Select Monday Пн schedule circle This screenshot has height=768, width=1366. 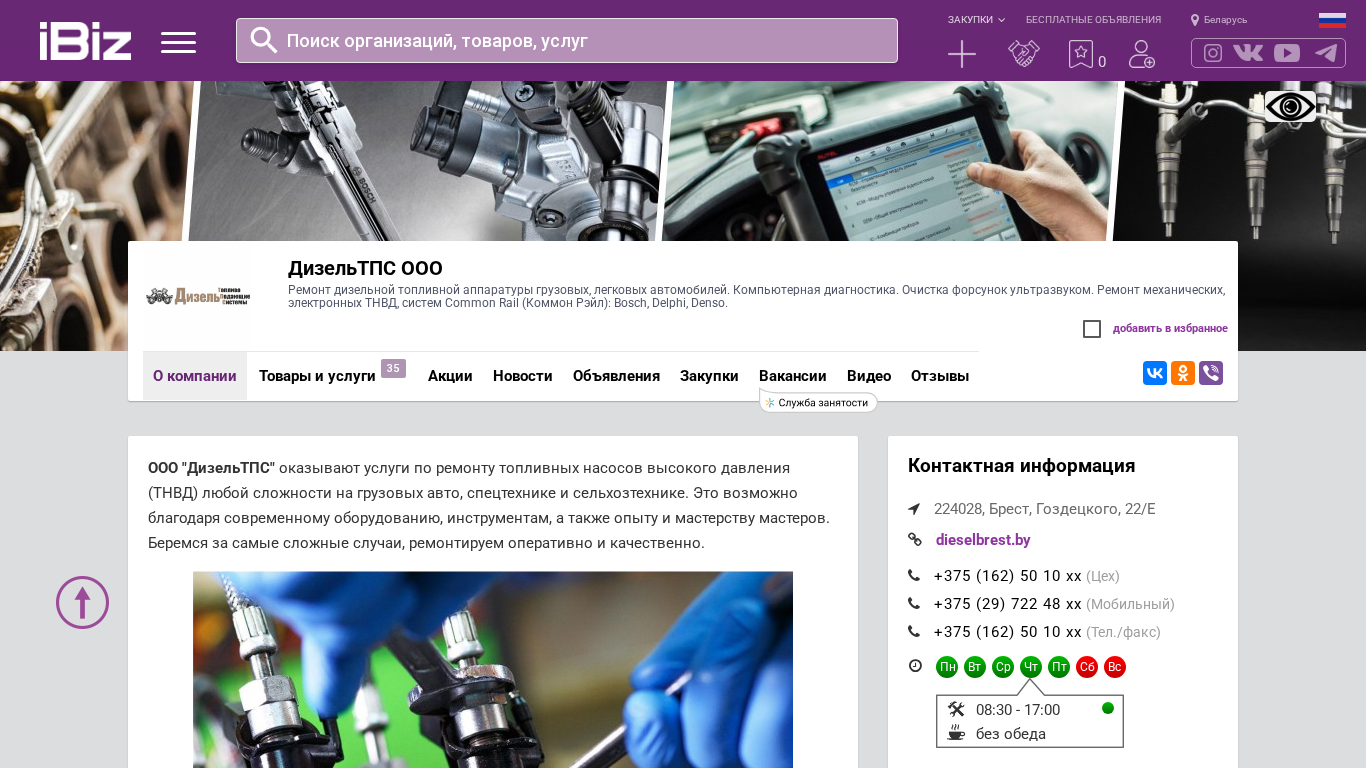[947, 667]
